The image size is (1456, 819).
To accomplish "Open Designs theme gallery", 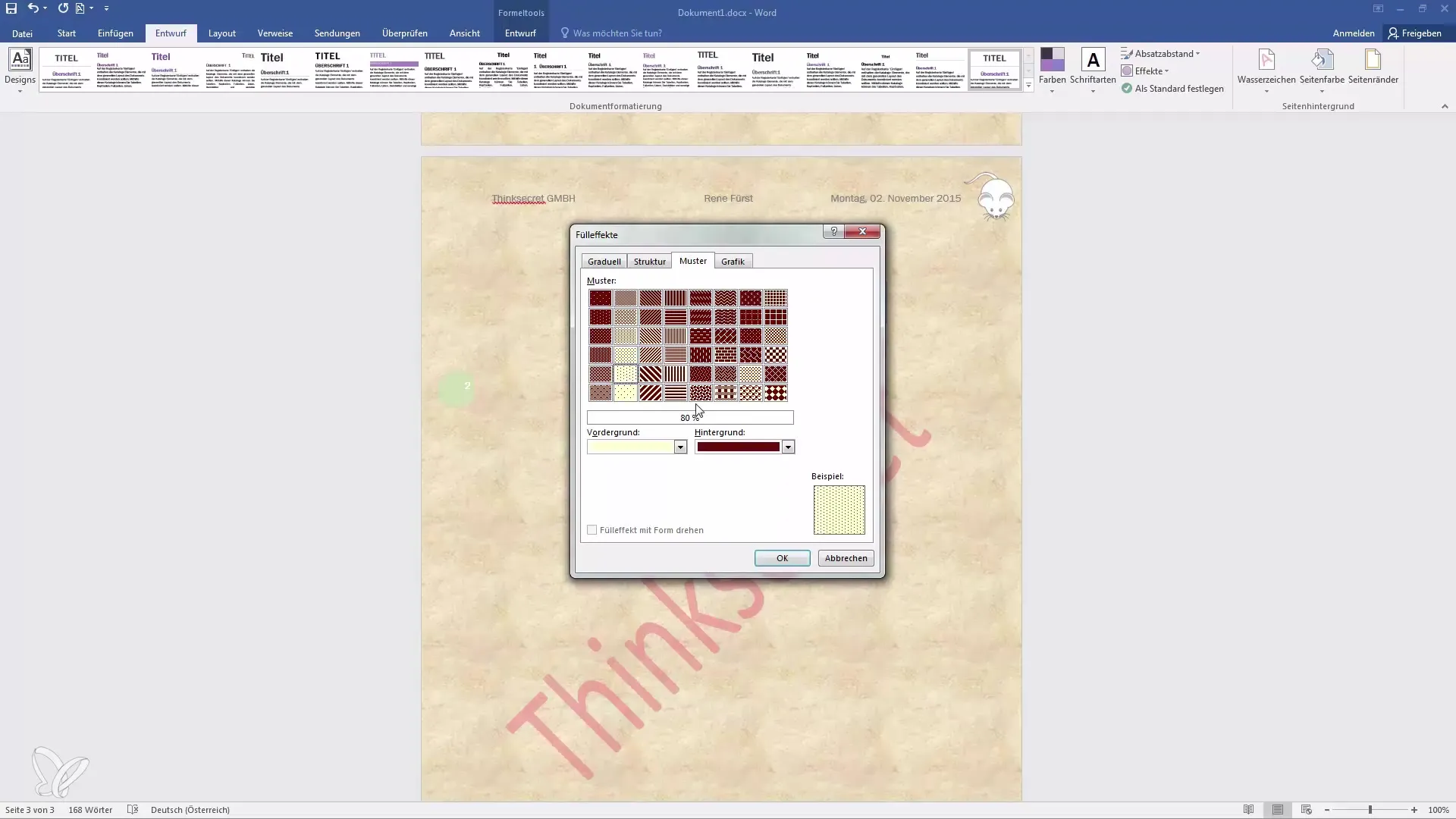I will click(20, 70).
